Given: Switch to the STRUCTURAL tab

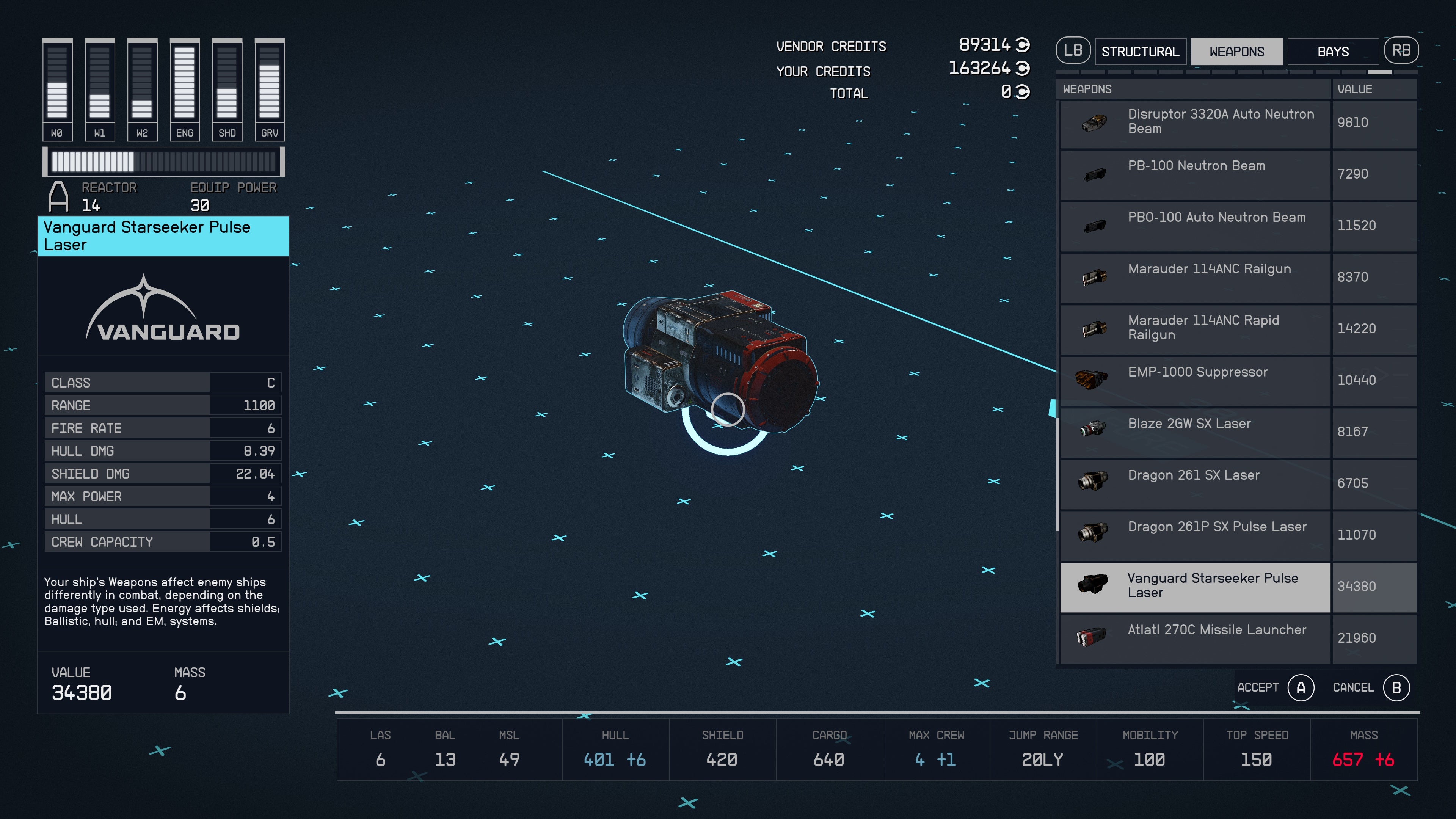Looking at the screenshot, I should point(1141,51).
